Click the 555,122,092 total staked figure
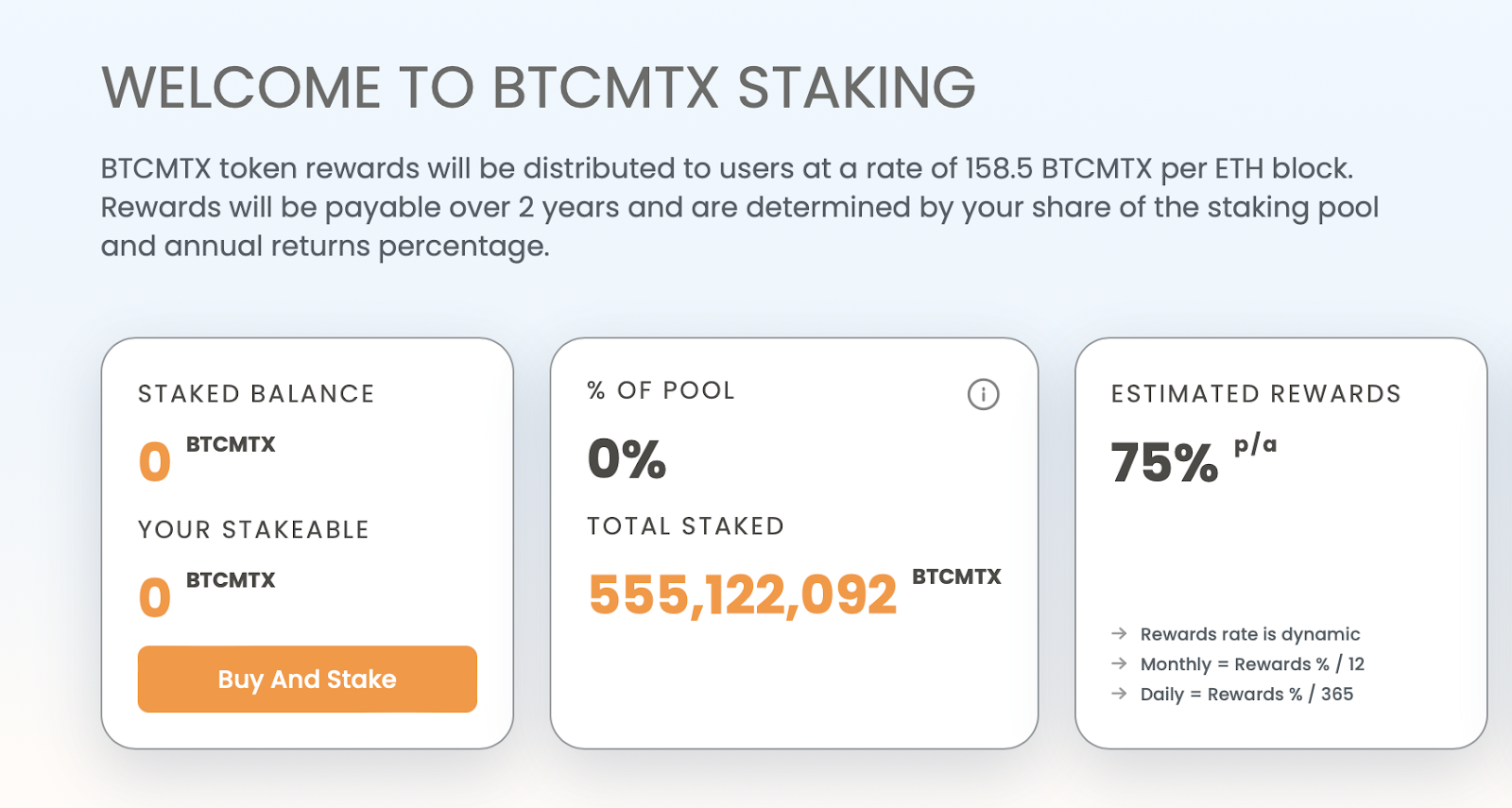This screenshot has width=1512, height=808. 743,595
